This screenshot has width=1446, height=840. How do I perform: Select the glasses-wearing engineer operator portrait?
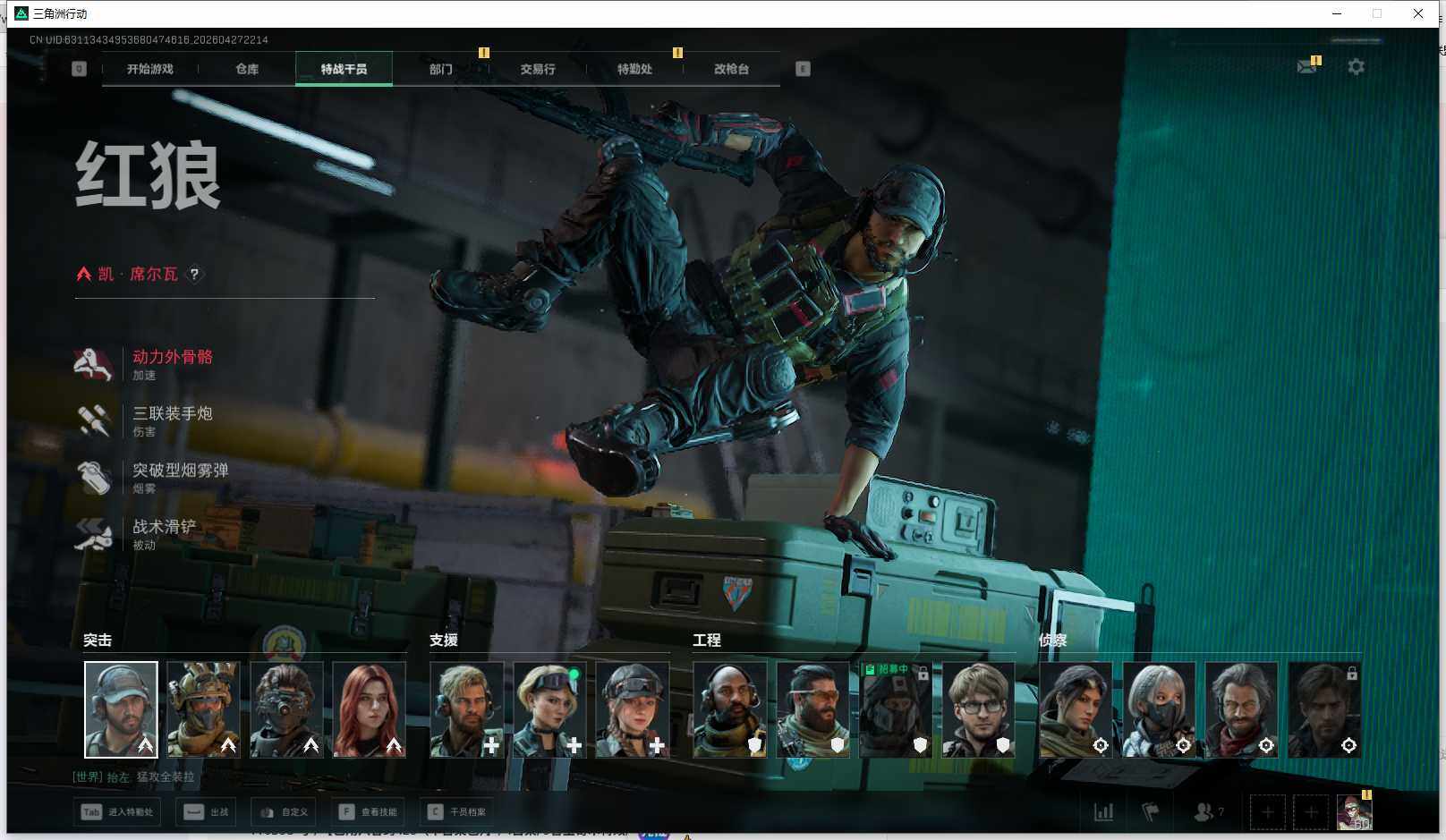[x=978, y=709]
